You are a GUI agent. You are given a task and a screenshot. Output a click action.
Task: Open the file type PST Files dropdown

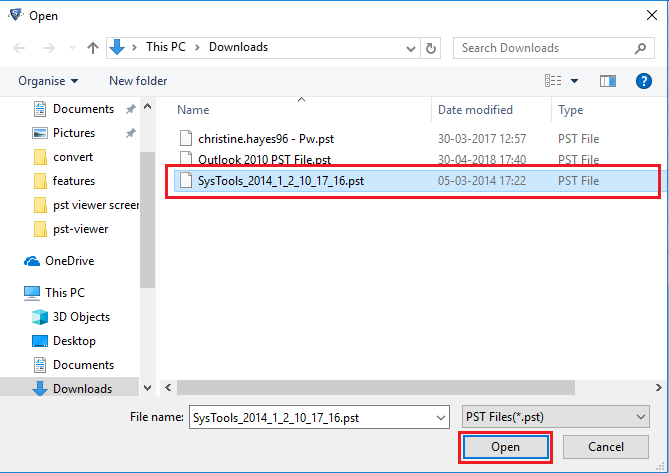tap(556, 417)
